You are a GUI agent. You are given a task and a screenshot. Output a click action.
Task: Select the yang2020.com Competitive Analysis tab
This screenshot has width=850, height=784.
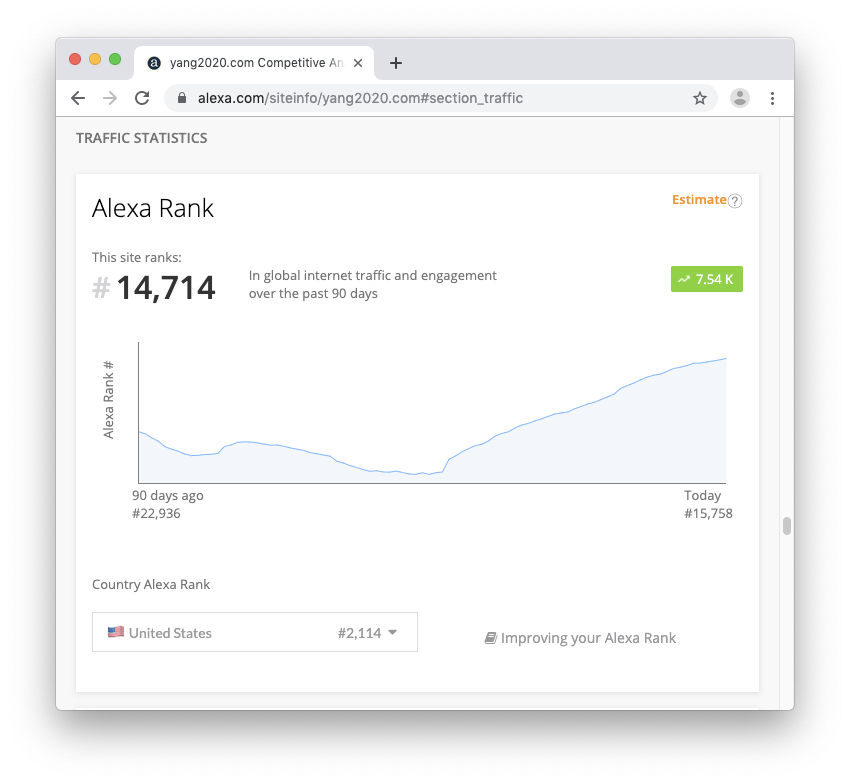tap(254, 63)
